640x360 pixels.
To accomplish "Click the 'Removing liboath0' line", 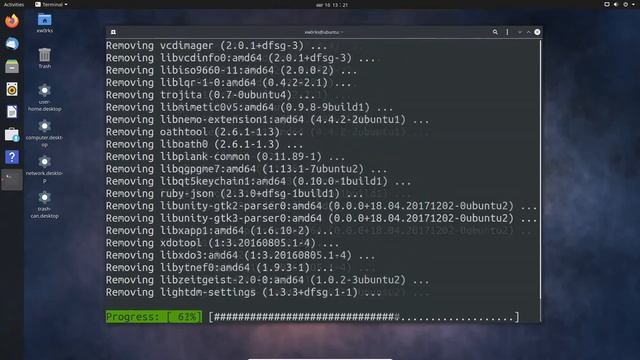I will (204, 144).
